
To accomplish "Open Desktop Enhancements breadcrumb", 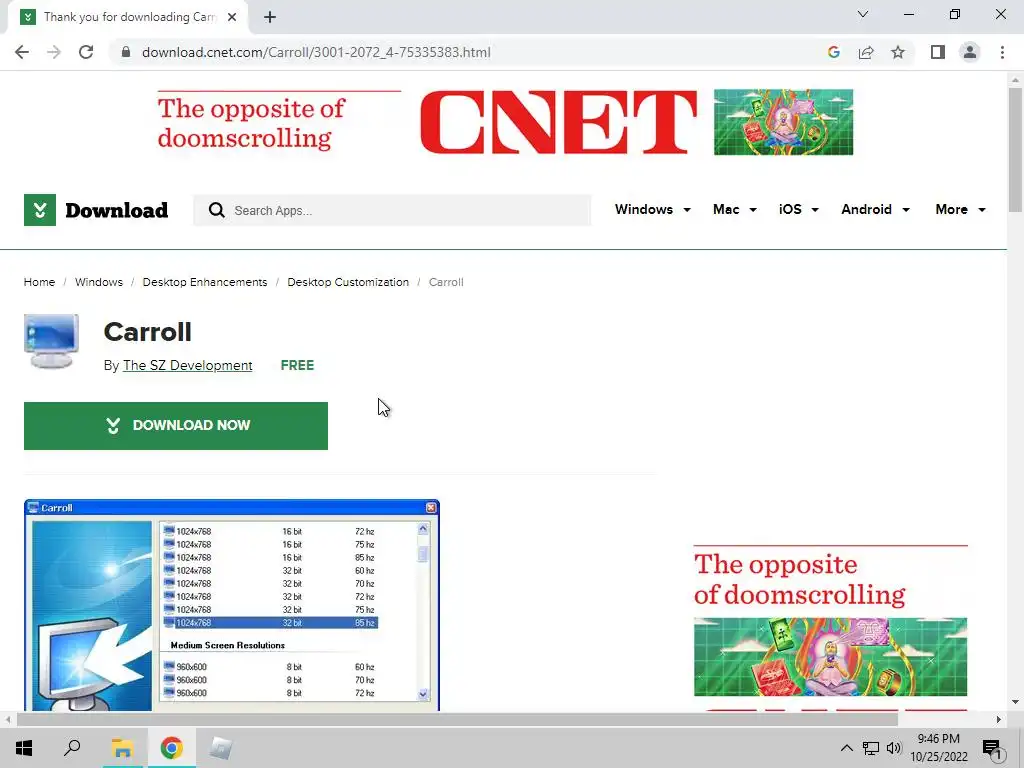I will [x=204, y=282].
